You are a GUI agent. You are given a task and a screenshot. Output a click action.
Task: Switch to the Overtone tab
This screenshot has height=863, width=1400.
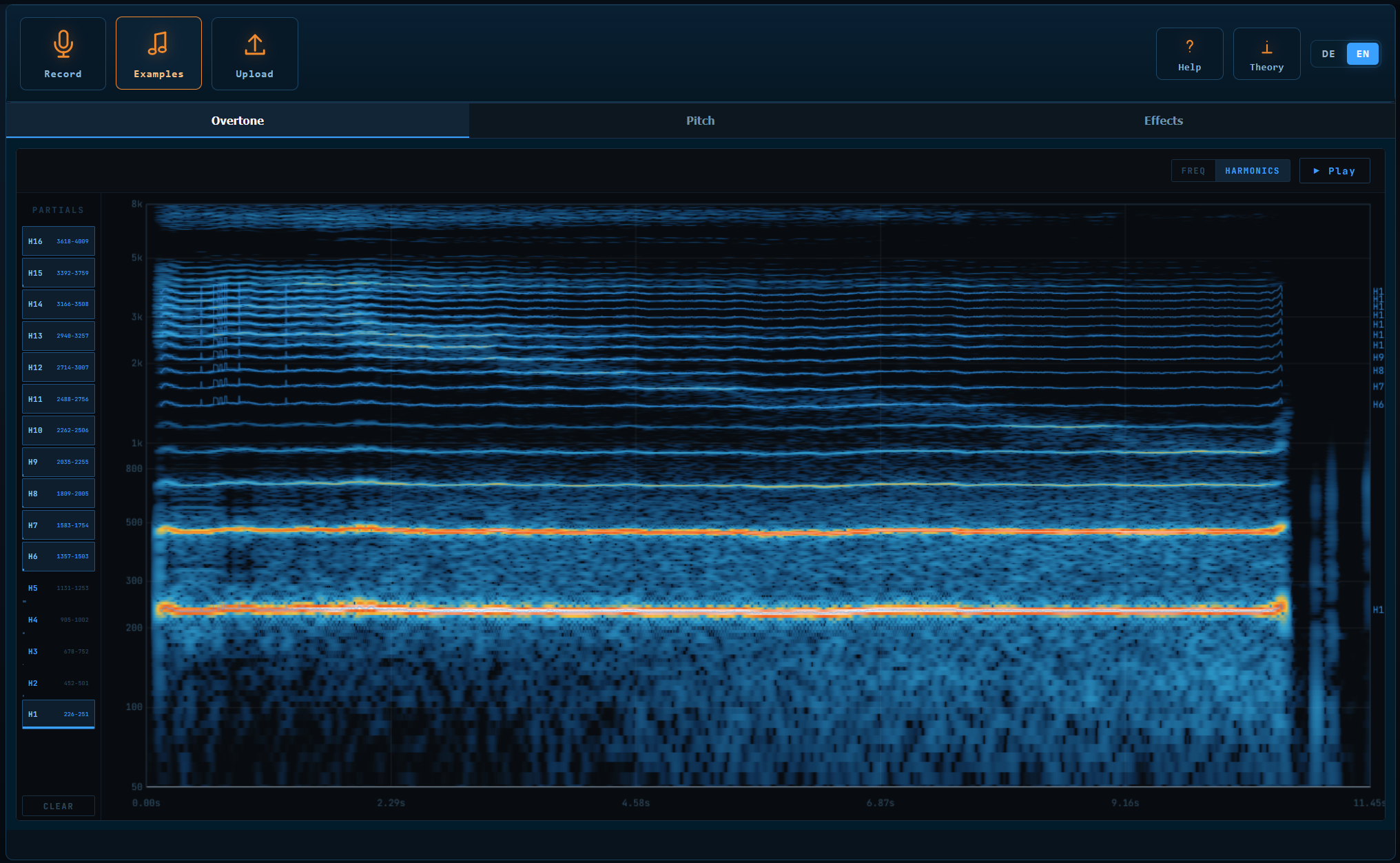point(238,121)
